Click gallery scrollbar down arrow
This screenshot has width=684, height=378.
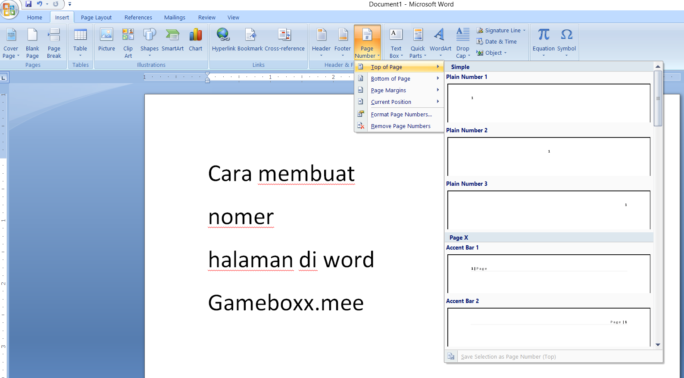[658, 344]
